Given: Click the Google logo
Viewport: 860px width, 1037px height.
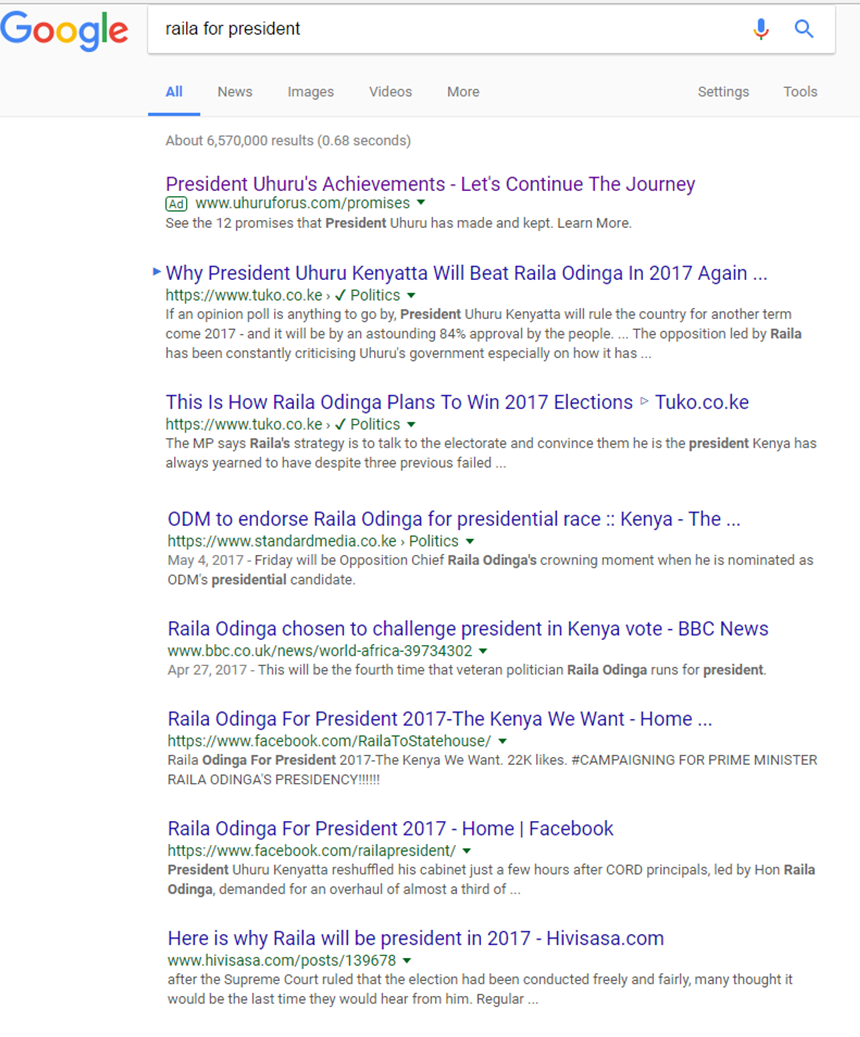Looking at the screenshot, I should [x=64, y=30].
